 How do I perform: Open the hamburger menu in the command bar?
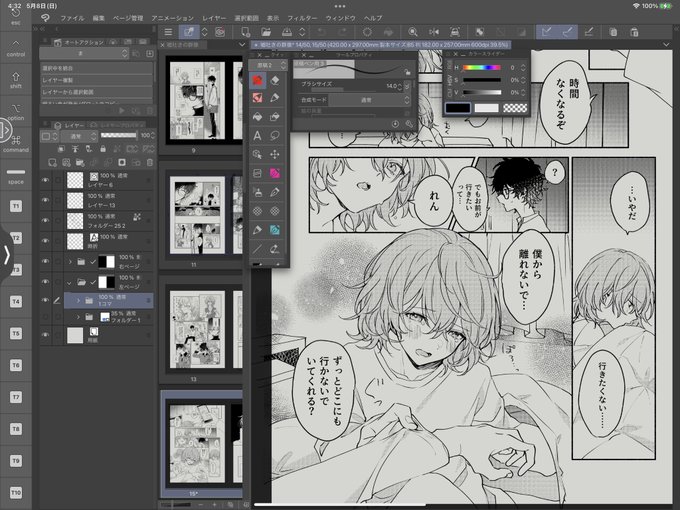(x=168, y=32)
